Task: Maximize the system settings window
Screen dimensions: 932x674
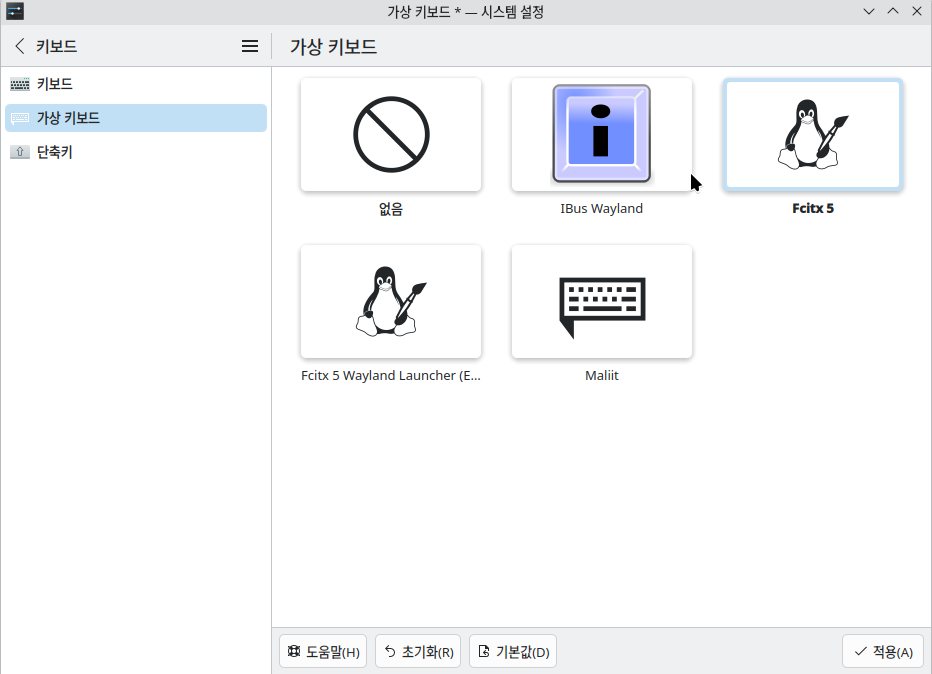Action: click(893, 11)
